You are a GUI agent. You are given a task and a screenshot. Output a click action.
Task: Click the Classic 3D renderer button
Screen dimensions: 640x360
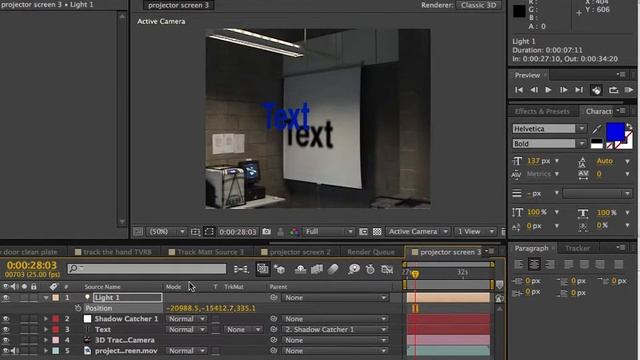(478, 5)
